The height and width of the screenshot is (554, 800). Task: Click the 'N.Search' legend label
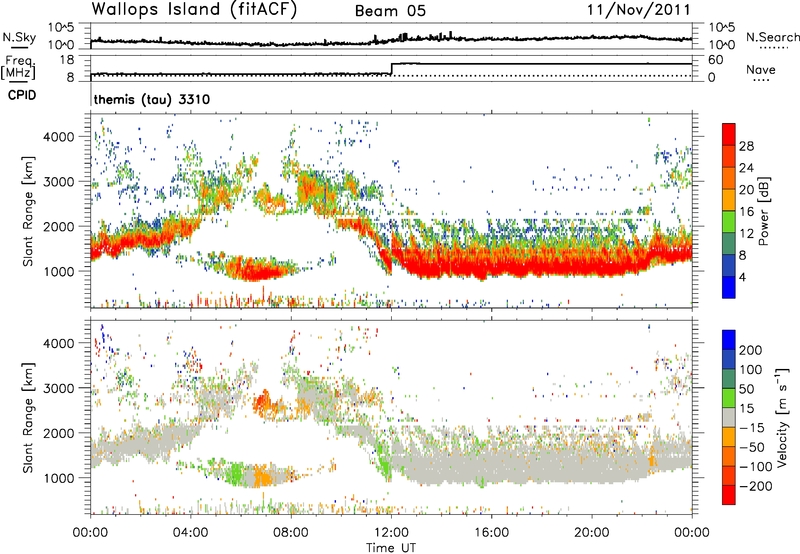tap(772, 37)
